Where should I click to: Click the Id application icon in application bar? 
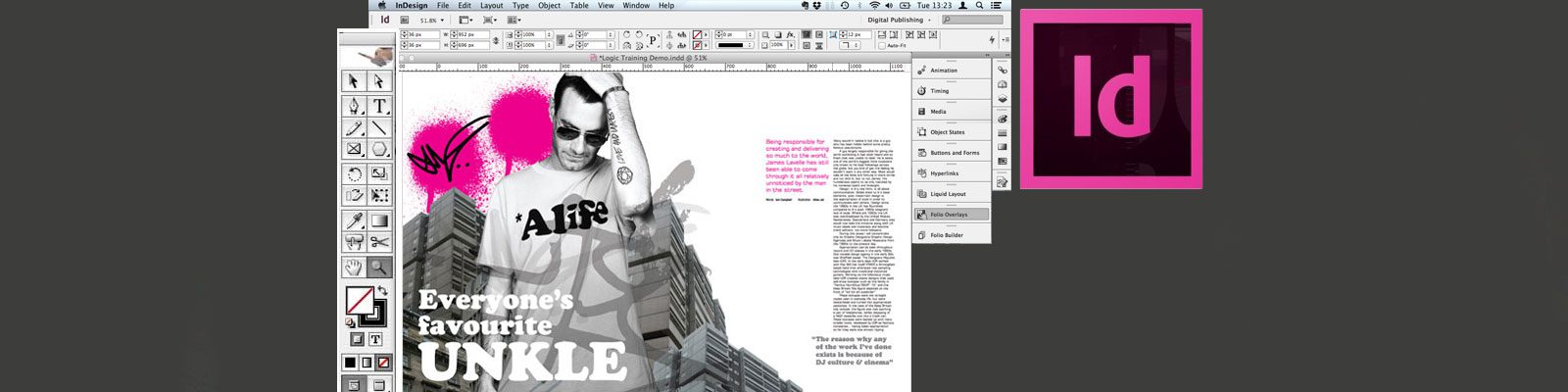point(385,20)
